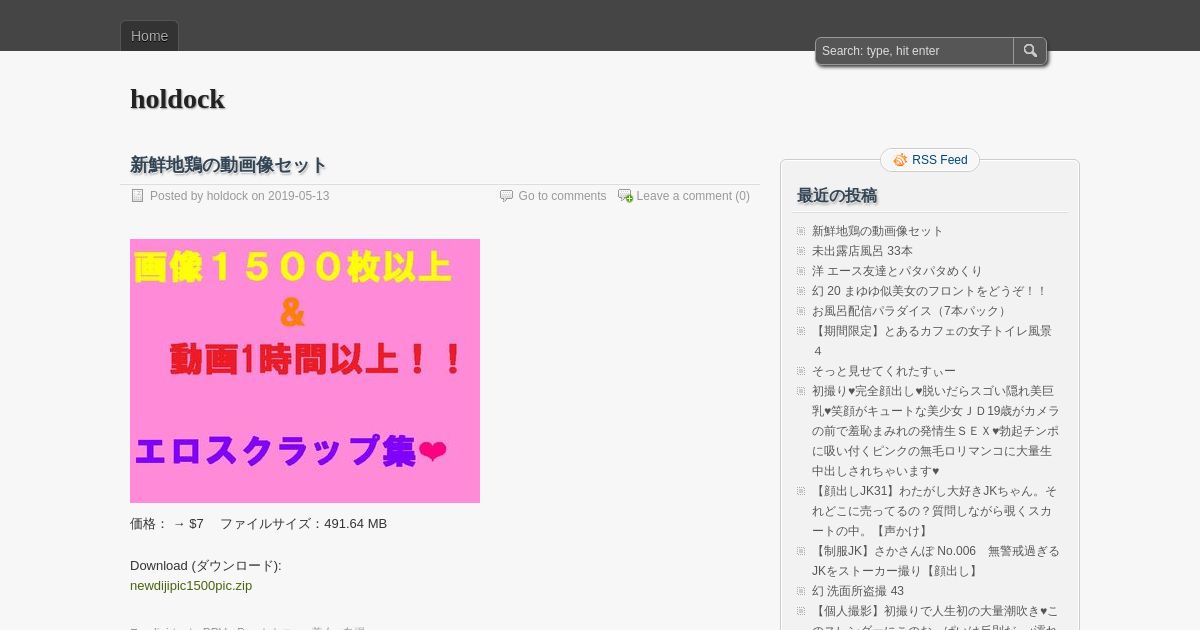Open sidebar post 洋 エース友達とパタパタめくり
This screenshot has width=1200, height=630.
[x=897, y=271]
